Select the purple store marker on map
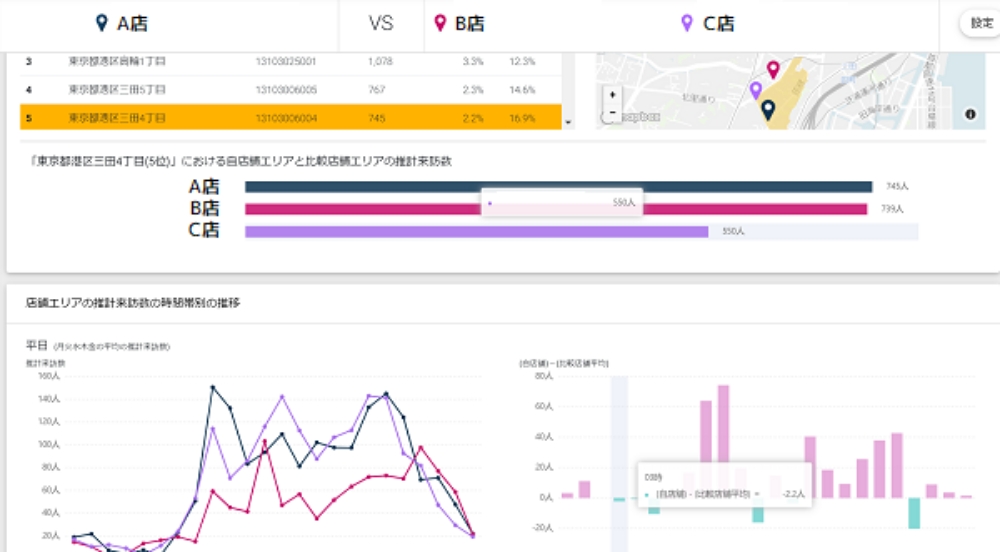This screenshot has width=1000, height=552. [756, 90]
